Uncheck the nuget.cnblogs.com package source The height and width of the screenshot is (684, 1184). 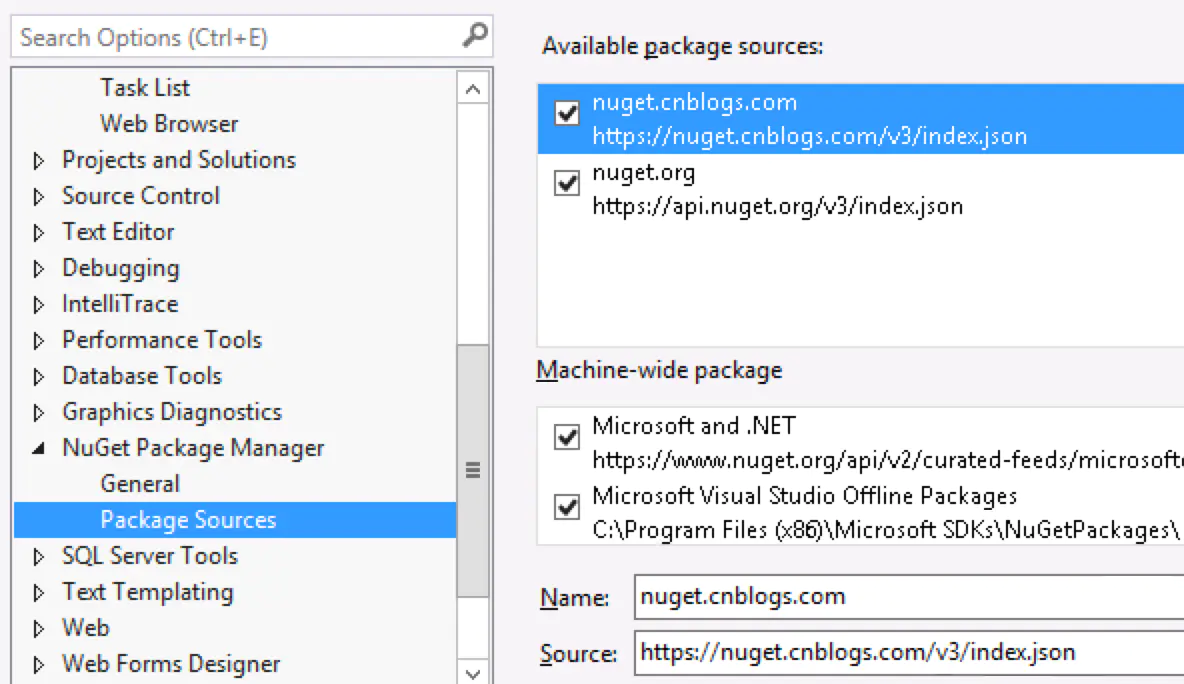(566, 113)
